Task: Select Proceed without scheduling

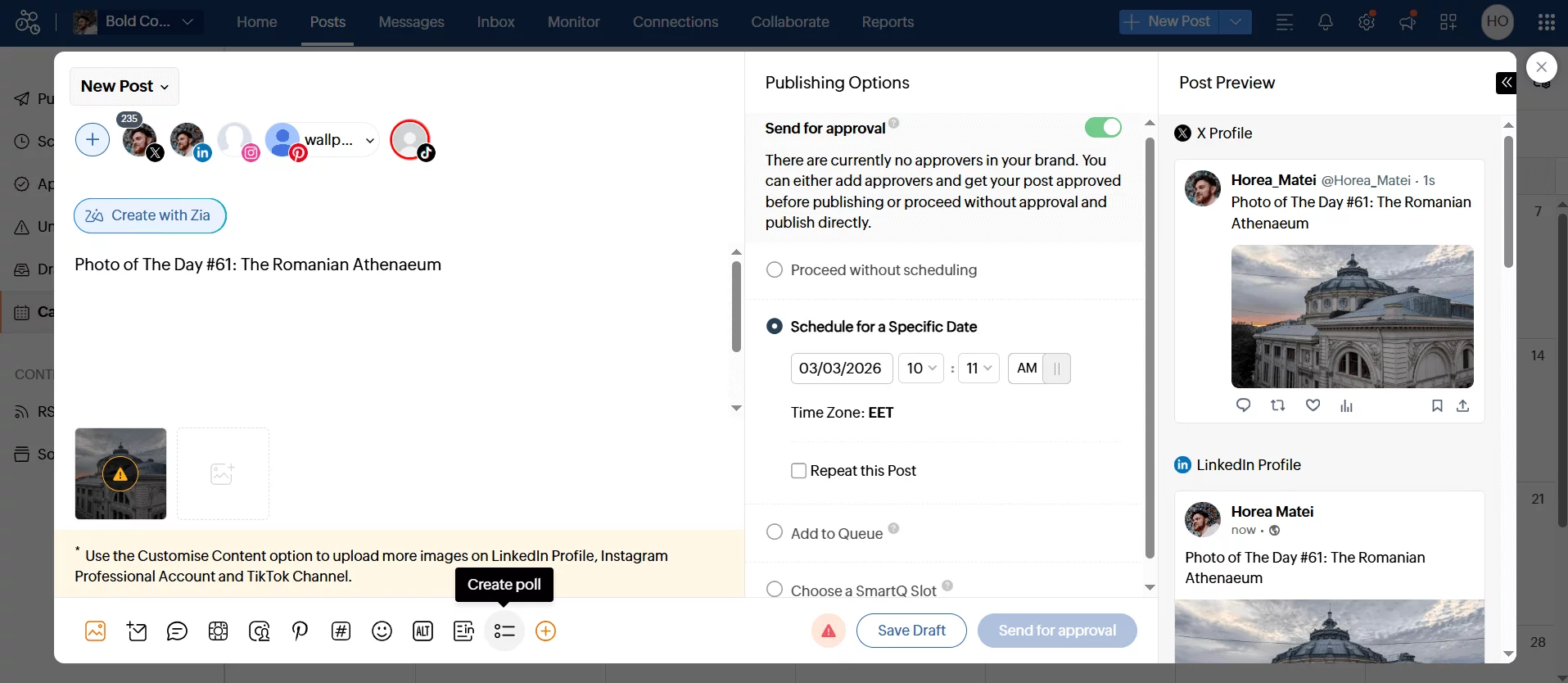Action: [x=774, y=269]
